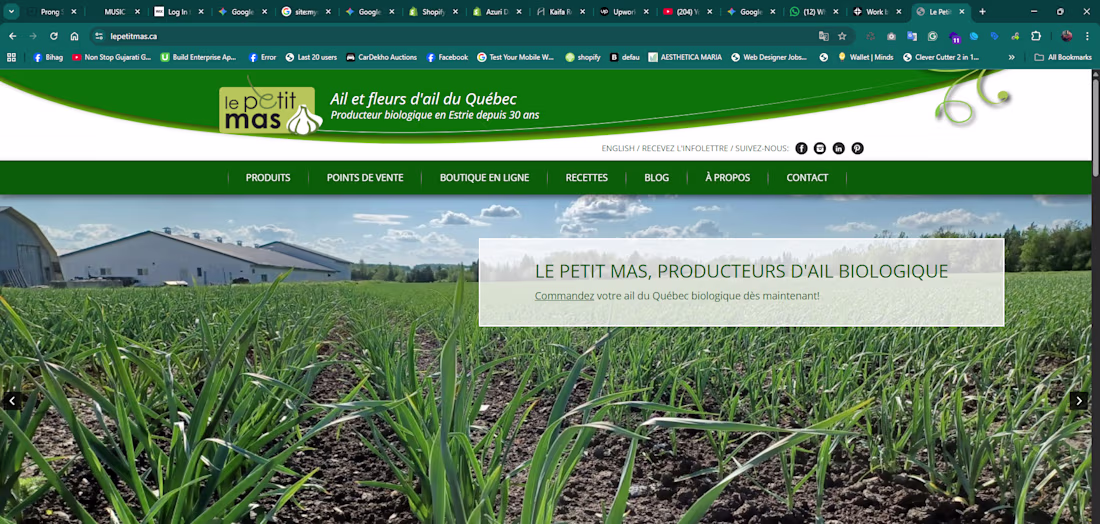This screenshot has height=524, width=1100.
Task: Open the Test Your Mobile W... bookmark
Action: coord(516,58)
